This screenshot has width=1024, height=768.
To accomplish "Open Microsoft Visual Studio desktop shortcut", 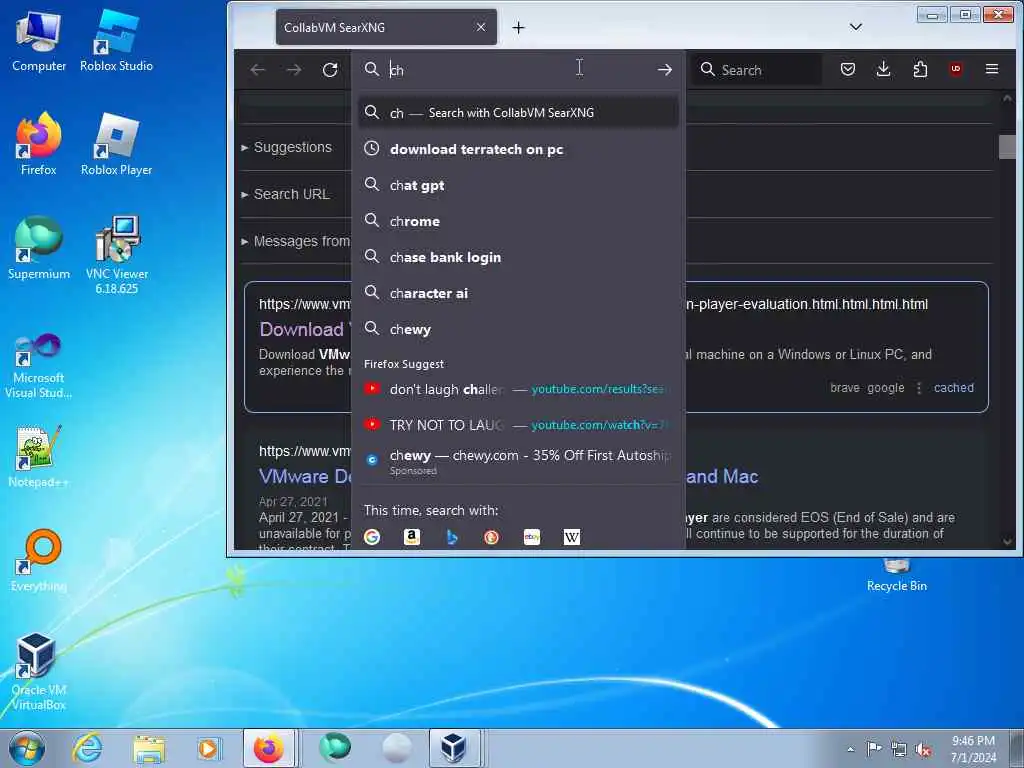I will (39, 366).
